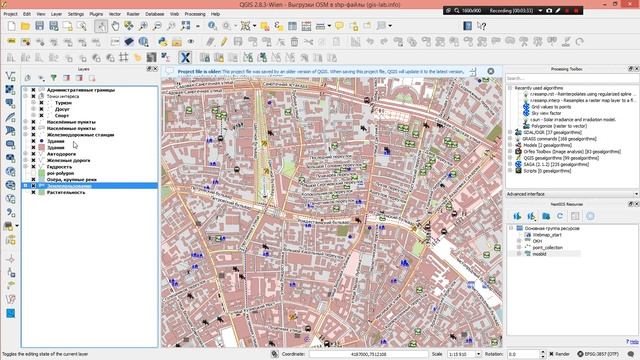Toggle the Render checkbox in status bar
The image size is (640, 360).
[551, 354]
